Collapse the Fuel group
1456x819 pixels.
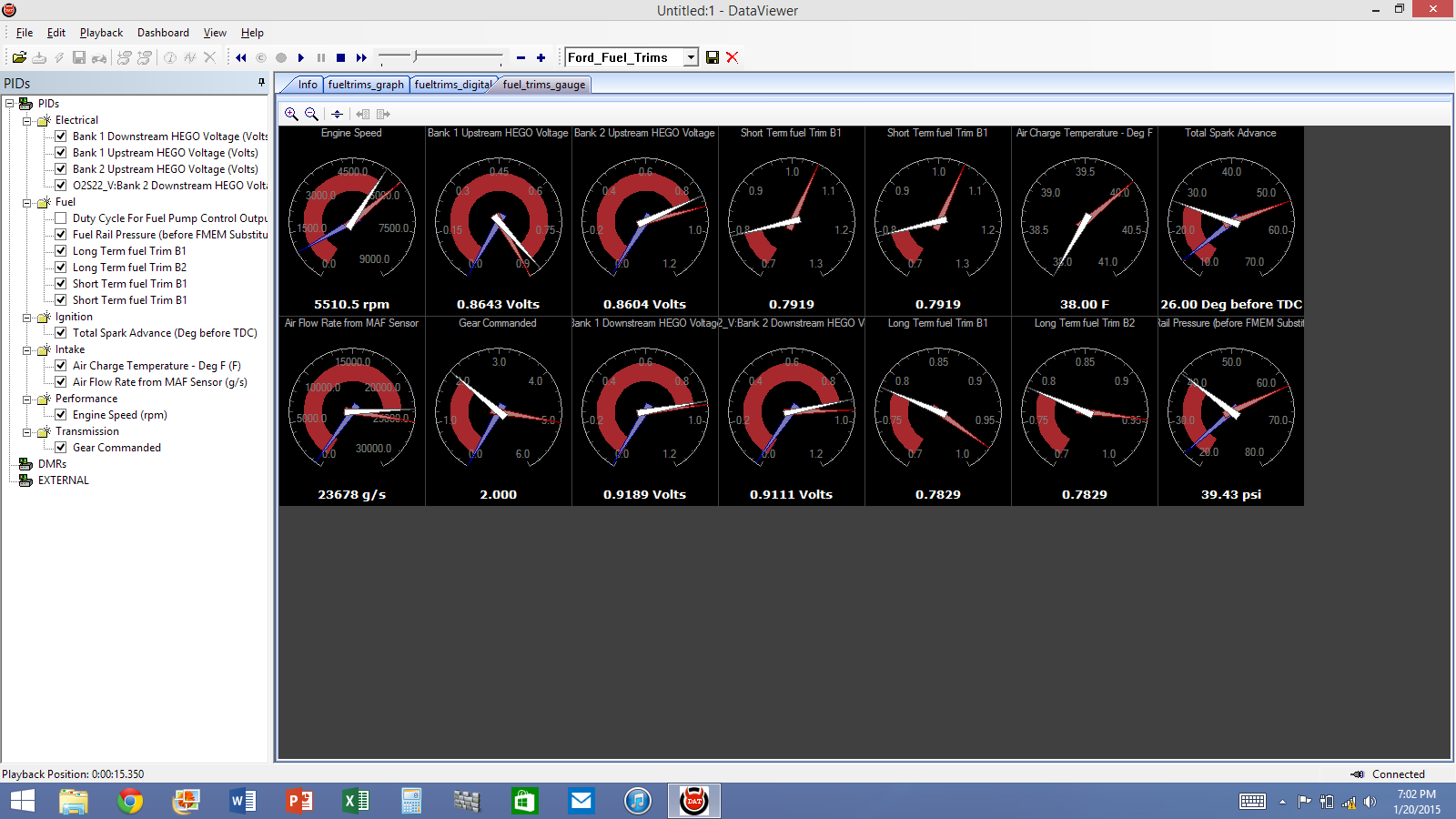[x=27, y=202]
